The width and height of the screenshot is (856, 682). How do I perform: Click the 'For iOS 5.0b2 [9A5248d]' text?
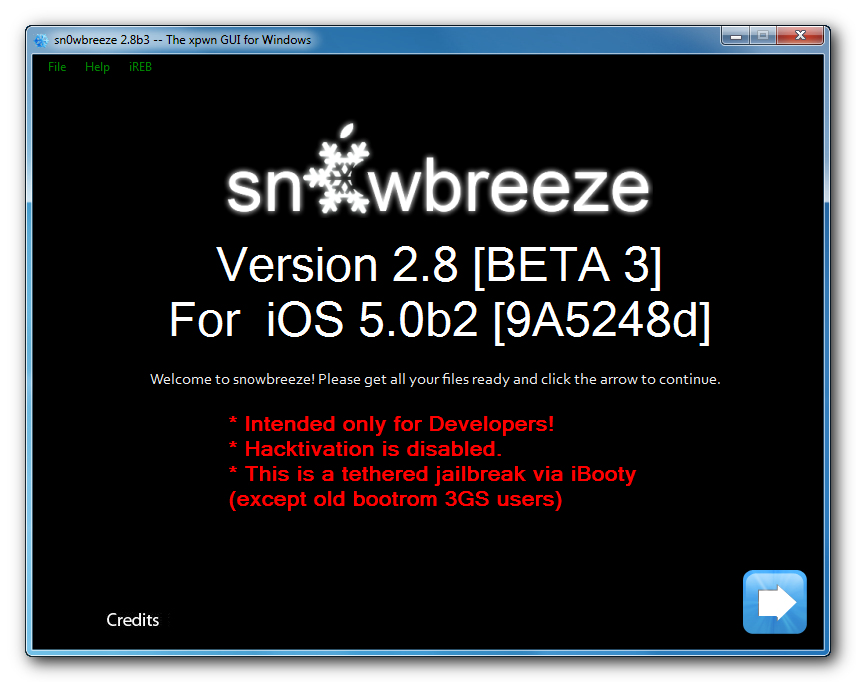(440, 321)
